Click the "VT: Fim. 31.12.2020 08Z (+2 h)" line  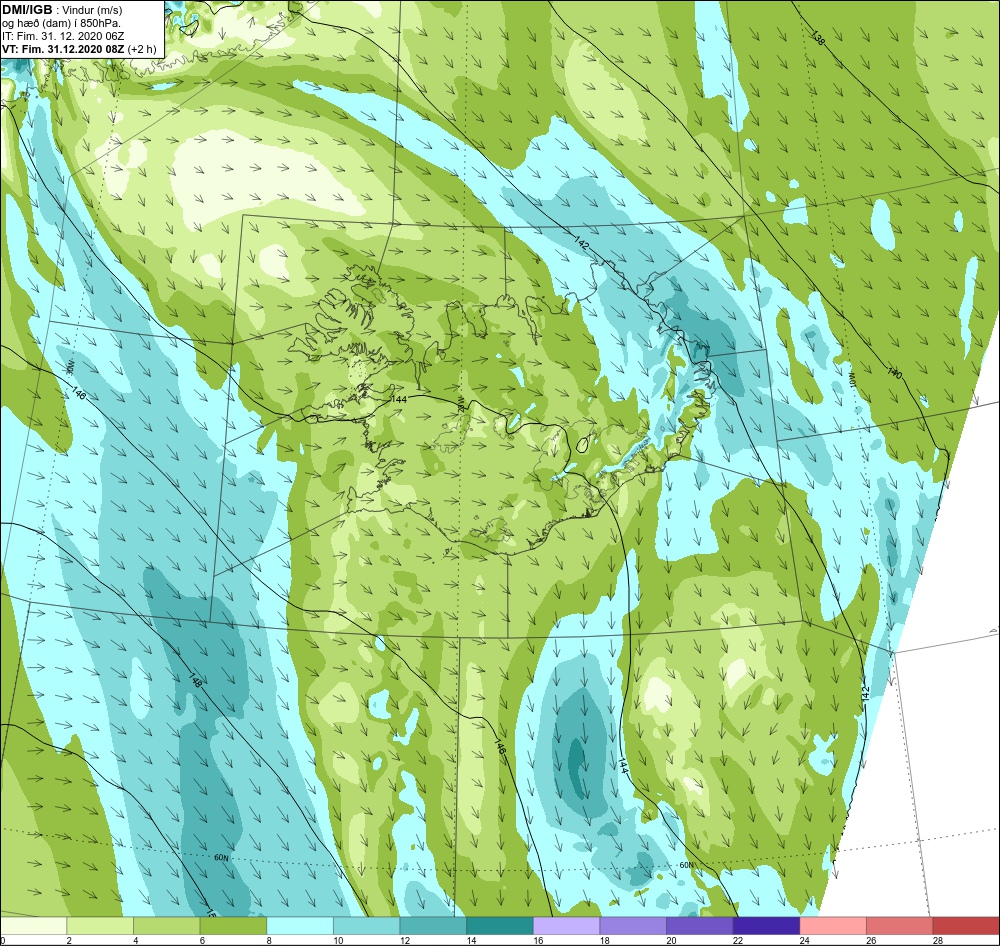79,48
